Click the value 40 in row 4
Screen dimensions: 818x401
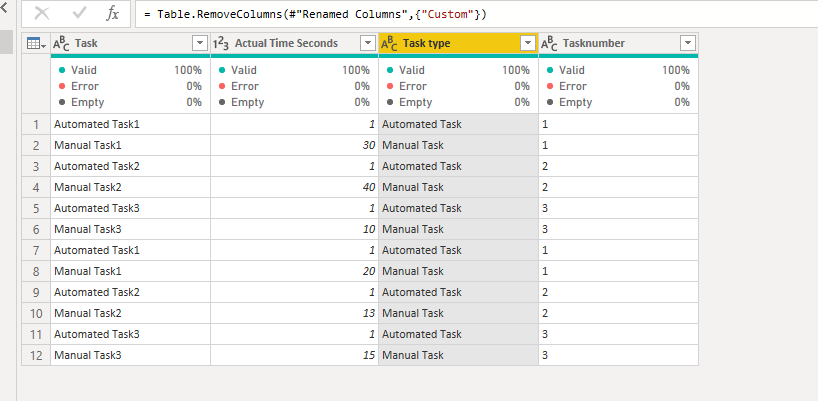[369, 187]
